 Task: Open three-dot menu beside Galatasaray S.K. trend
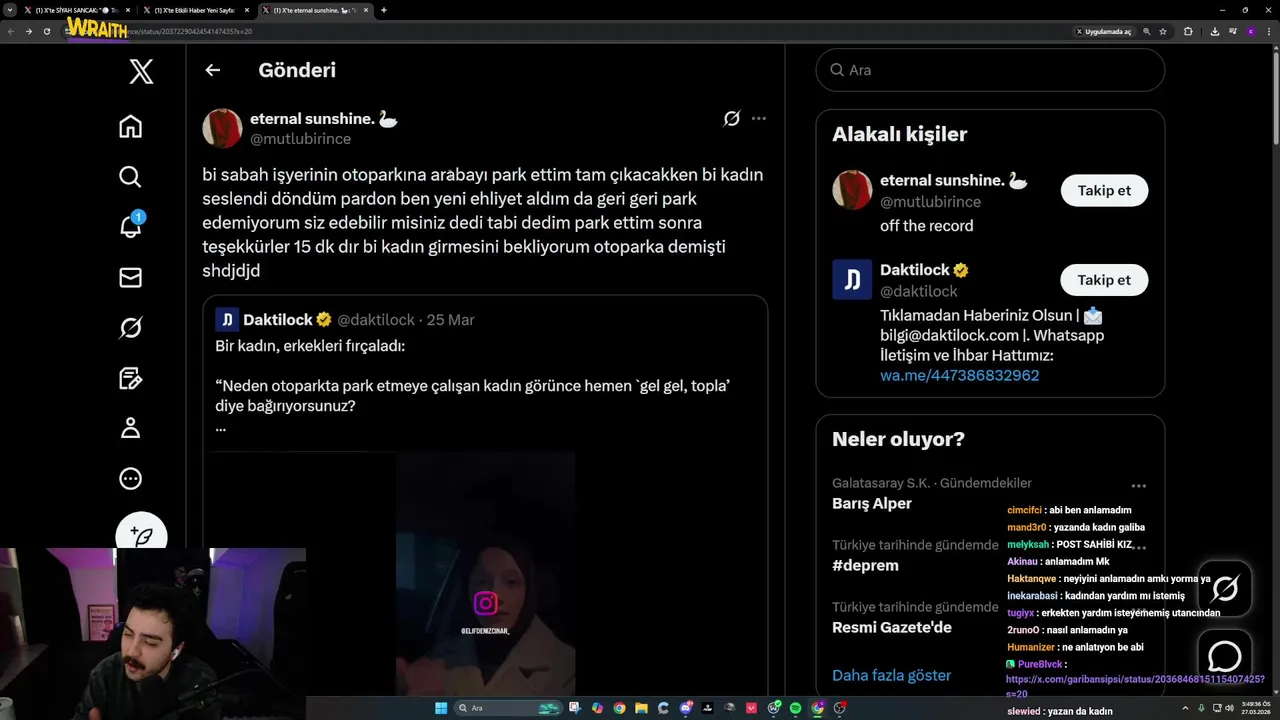click(x=1139, y=486)
